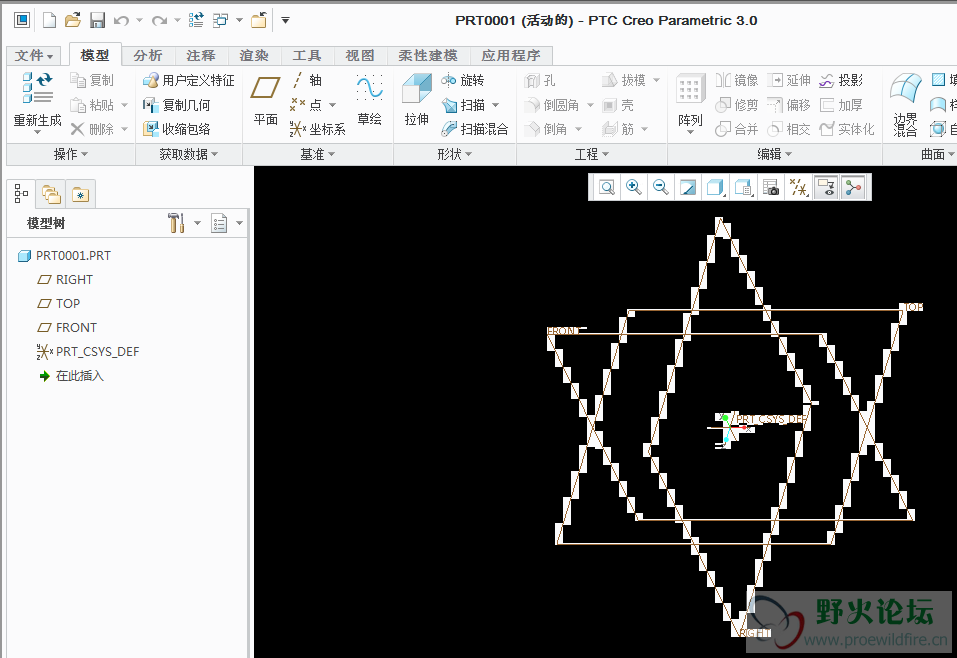The height and width of the screenshot is (658, 957).
Task: Create a datum 轴 axis
Action: pyautogui.click(x=306, y=80)
